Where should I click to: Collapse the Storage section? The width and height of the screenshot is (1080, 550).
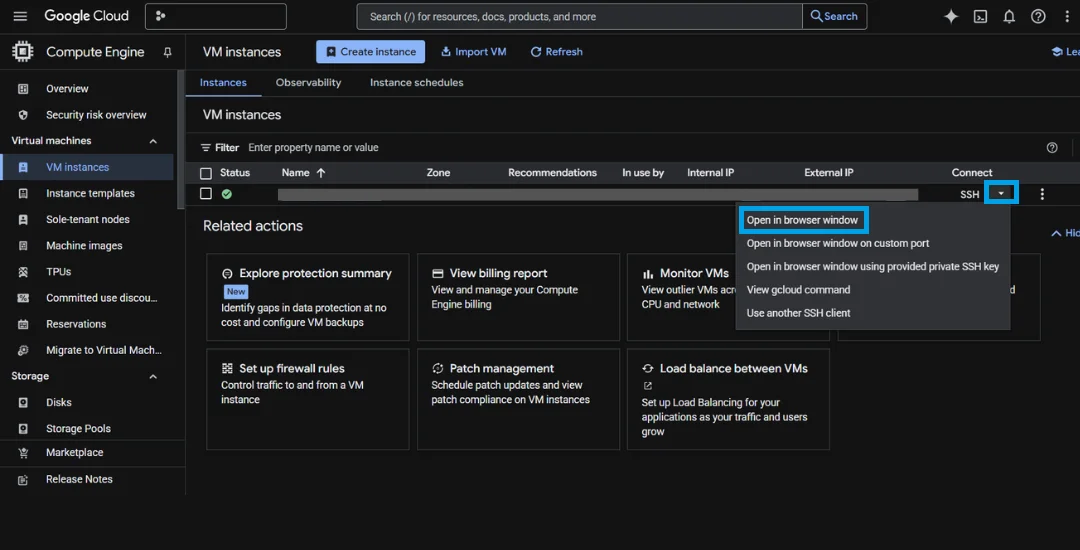(x=153, y=377)
